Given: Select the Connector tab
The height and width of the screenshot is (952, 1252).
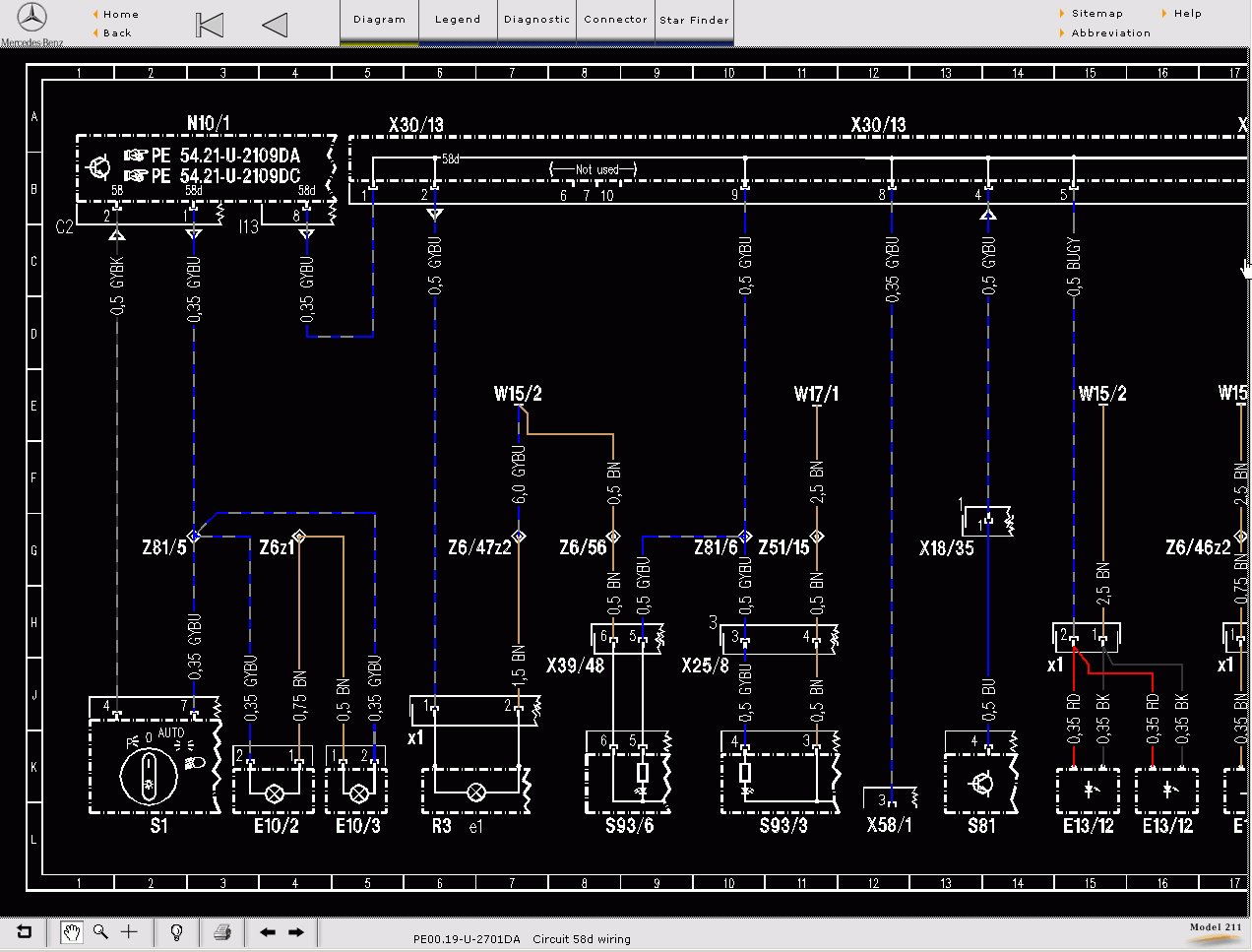Looking at the screenshot, I should point(615,19).
